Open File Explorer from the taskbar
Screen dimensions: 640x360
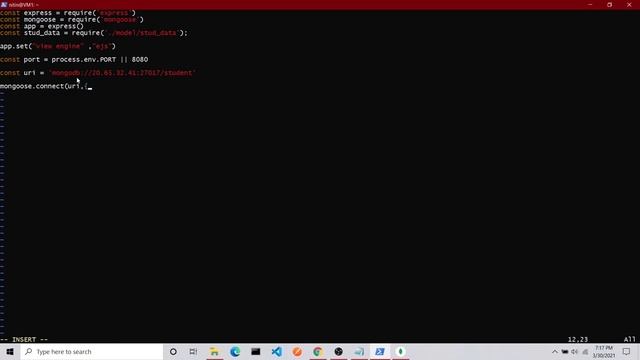[214, 351]
